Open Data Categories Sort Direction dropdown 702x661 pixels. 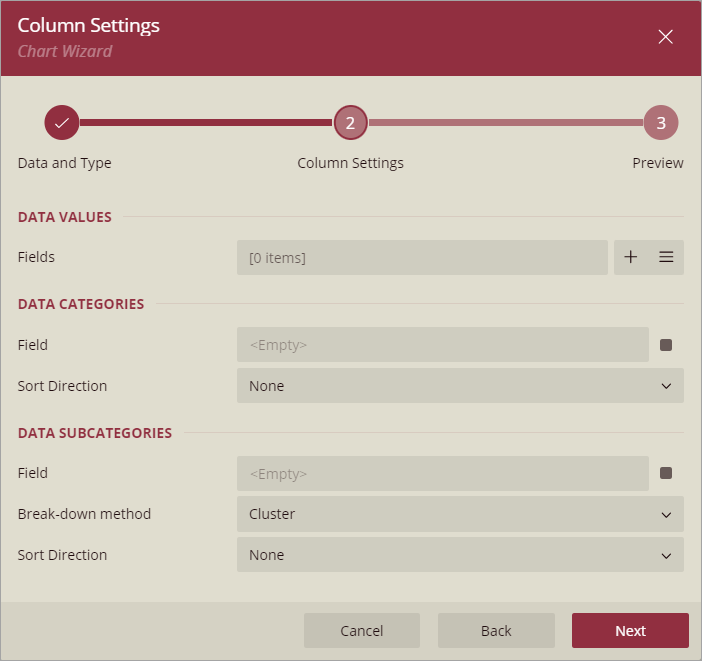pos(460,386)
